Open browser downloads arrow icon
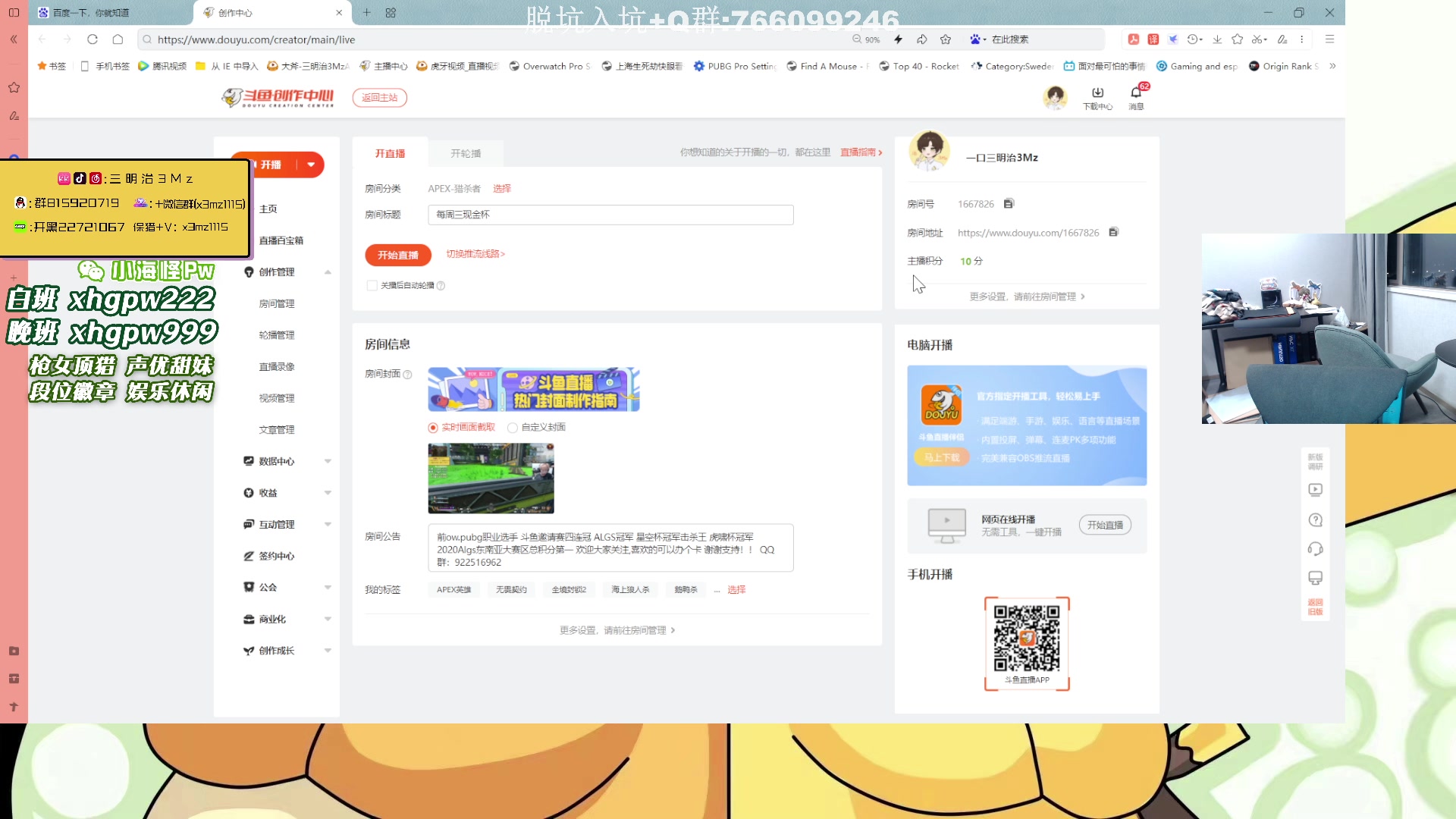1456x819 pixels. click(1217, 39)
